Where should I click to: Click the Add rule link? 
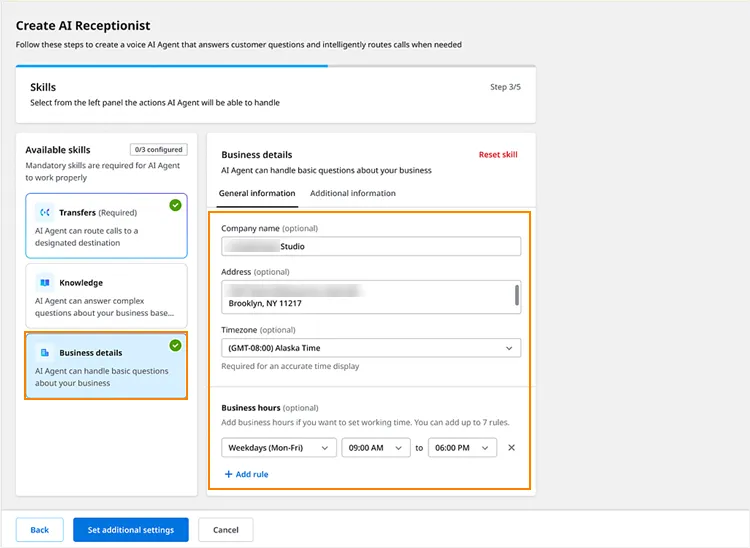tap(246, 474)
